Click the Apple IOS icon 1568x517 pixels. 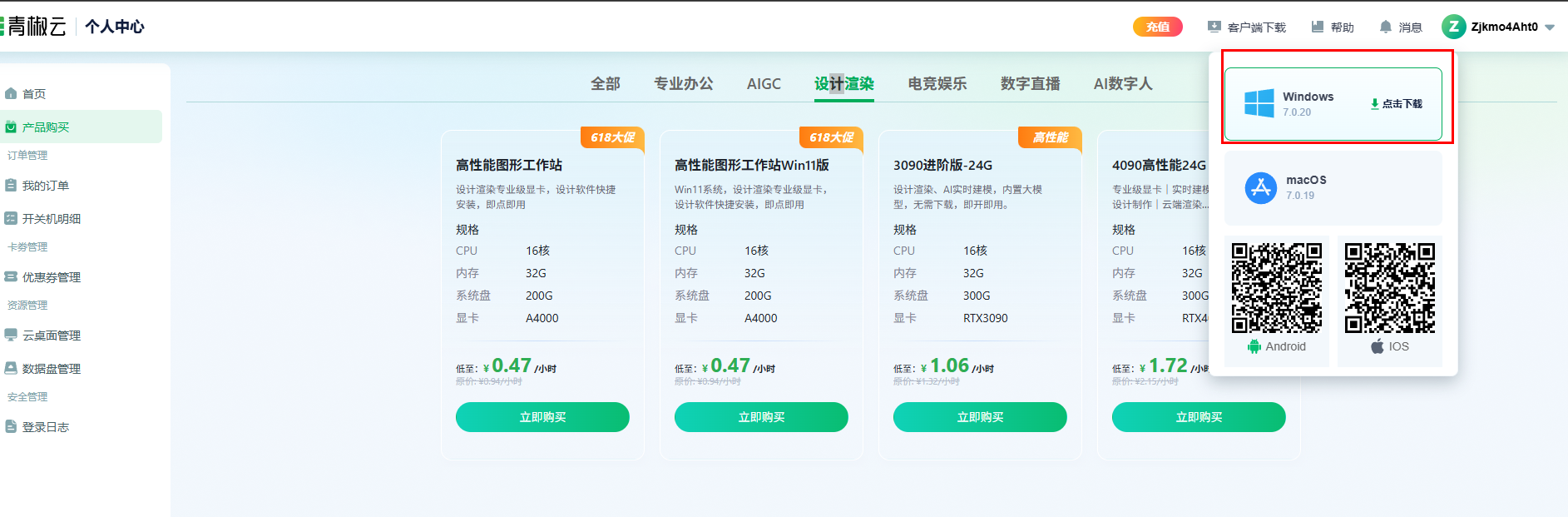pos(1378,346)
